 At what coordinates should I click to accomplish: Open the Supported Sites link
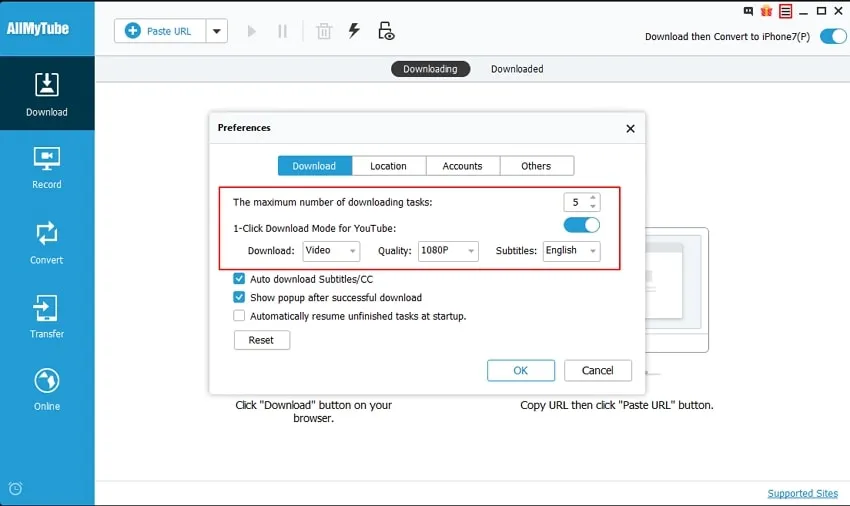pos(803,493)
